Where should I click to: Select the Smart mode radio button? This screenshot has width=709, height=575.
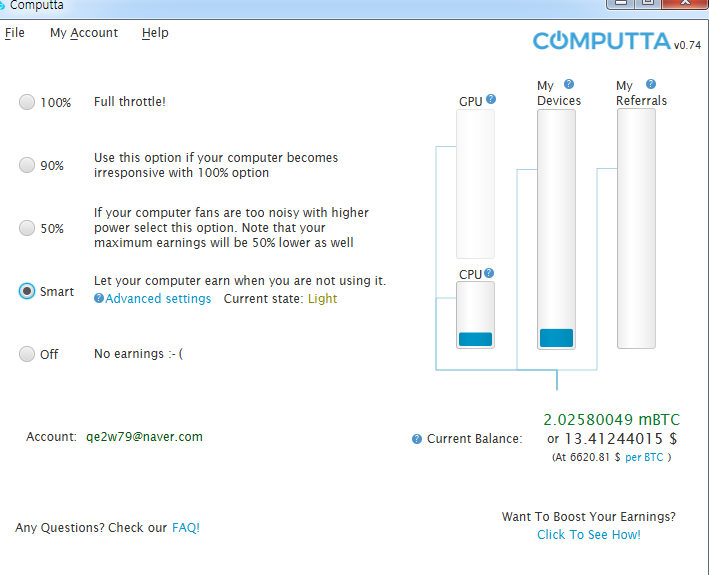(x=27, y=291)
